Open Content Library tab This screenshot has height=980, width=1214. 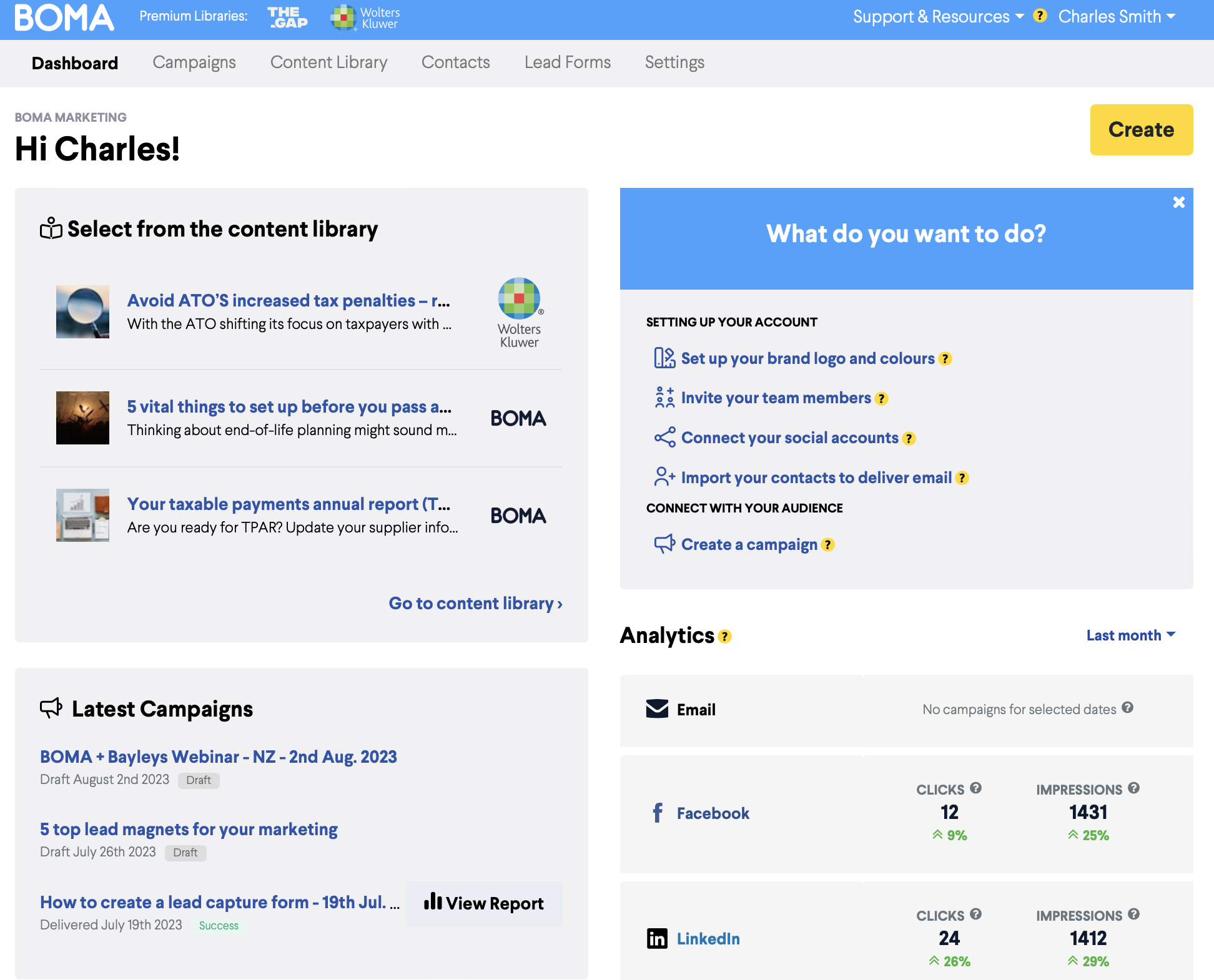pos(328,62)
